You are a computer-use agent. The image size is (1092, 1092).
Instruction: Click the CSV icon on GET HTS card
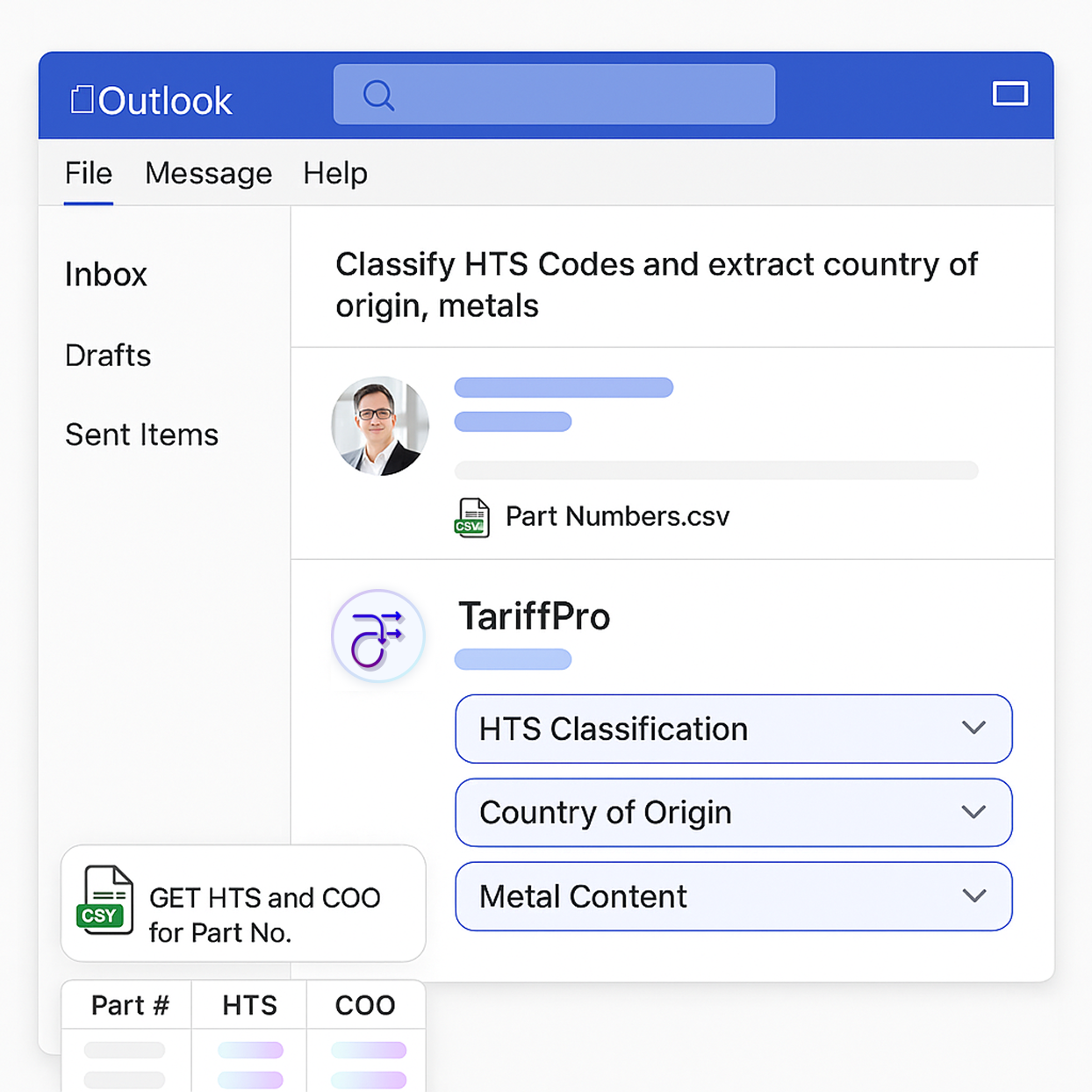click(x=105, y=901)
